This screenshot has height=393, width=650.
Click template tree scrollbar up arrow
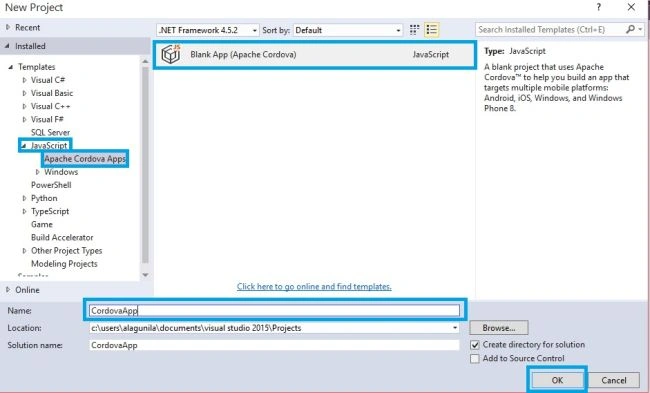pyautogui.click(x=145, y=61)
